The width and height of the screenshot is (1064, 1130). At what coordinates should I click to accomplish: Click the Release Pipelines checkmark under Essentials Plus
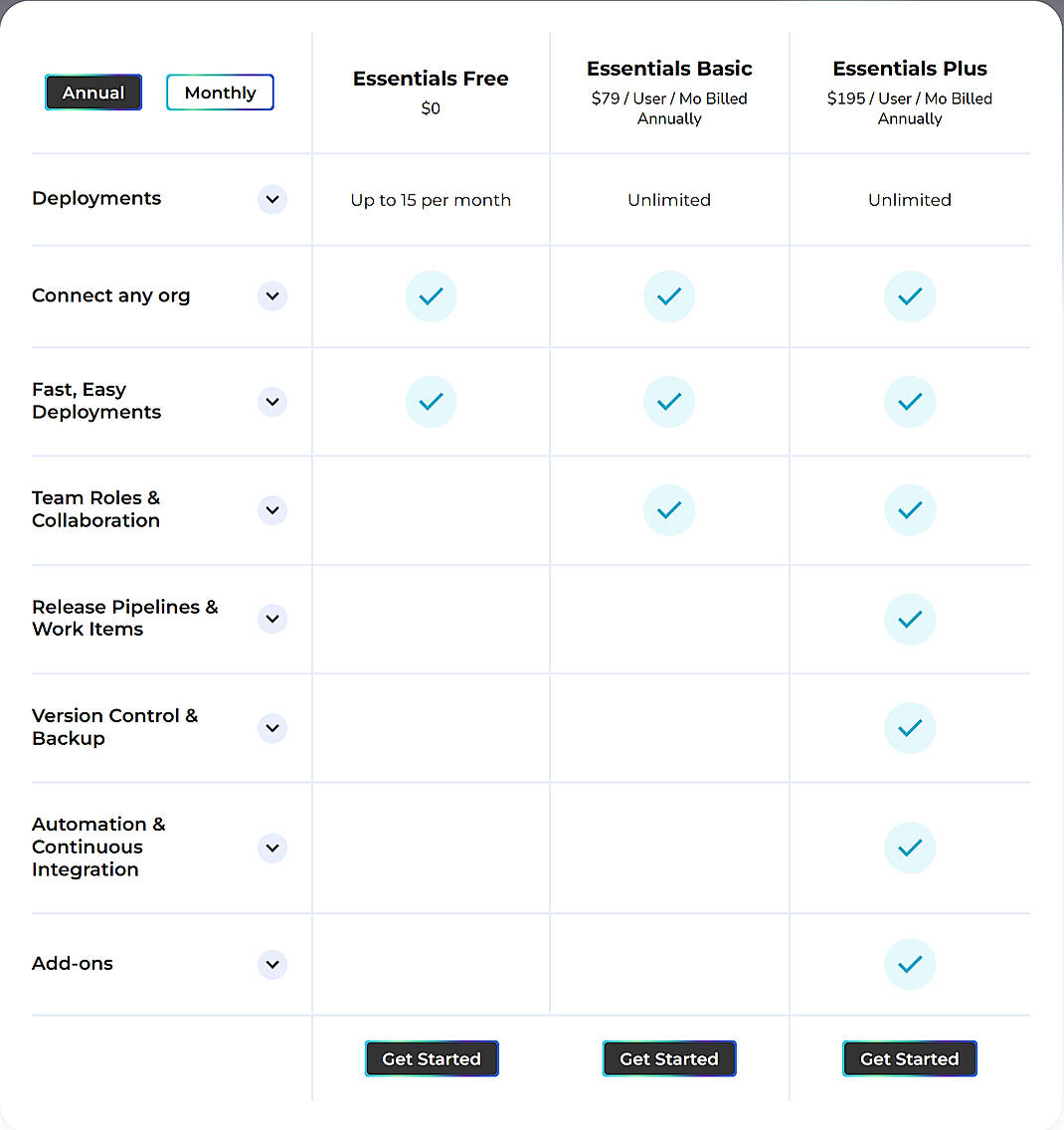tap(910, 619)
